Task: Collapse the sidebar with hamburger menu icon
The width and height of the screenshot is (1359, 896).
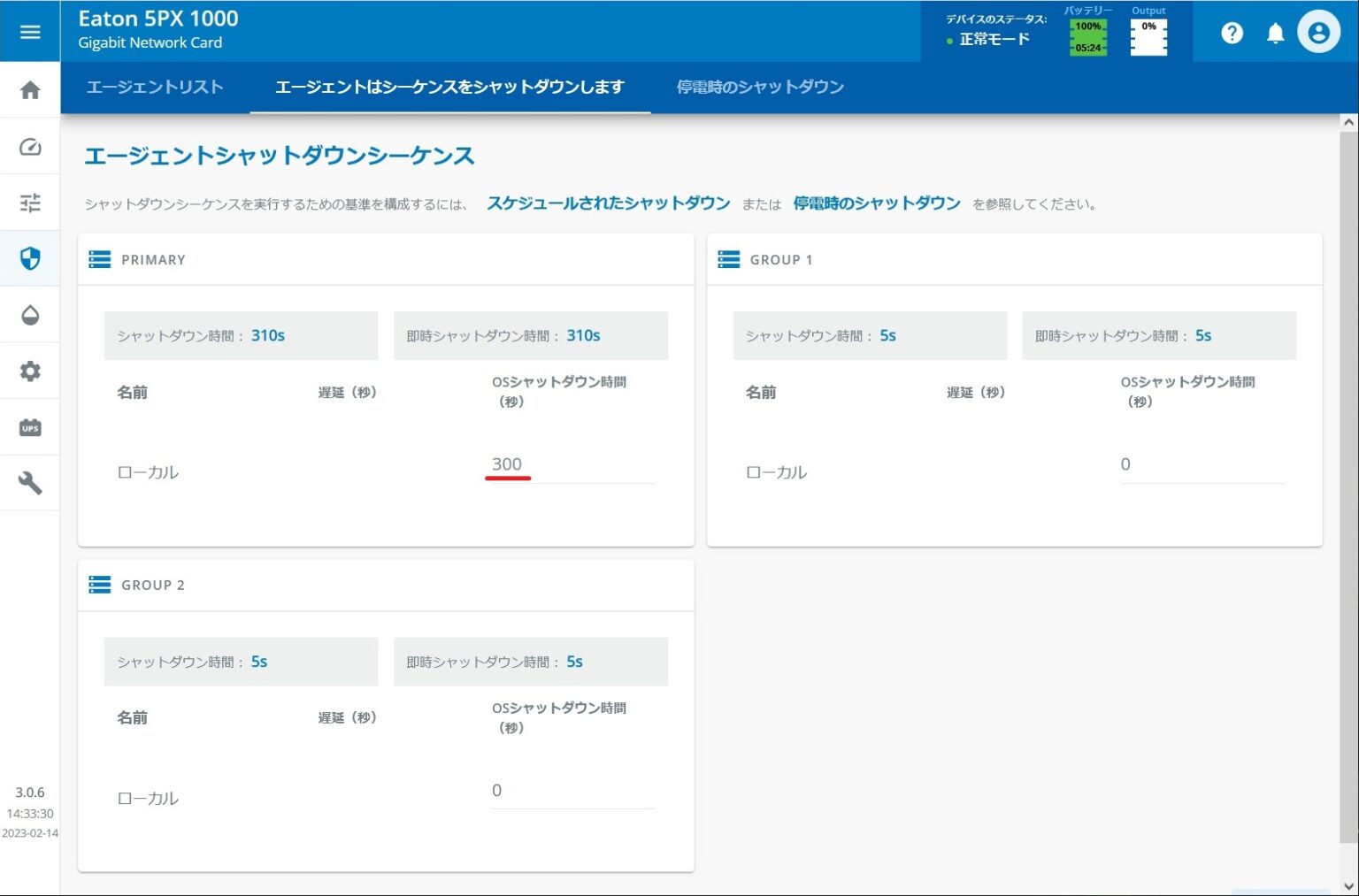Action: tap(30, 32)
